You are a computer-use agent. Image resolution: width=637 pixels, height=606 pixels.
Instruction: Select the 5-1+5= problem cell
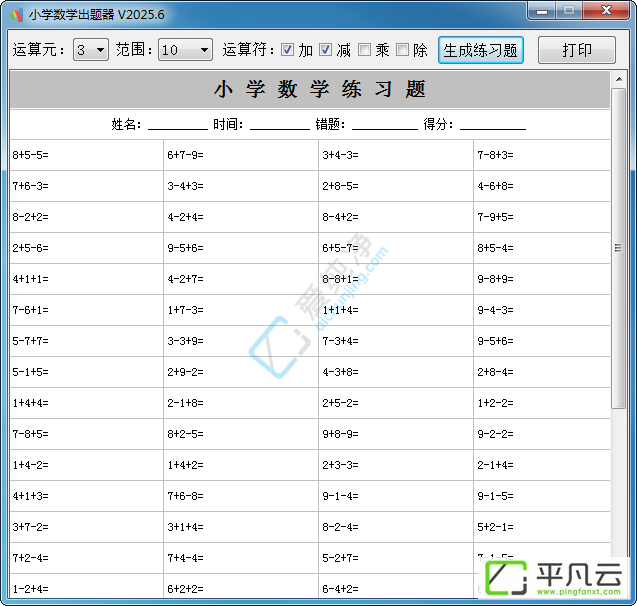click(87, 372)
